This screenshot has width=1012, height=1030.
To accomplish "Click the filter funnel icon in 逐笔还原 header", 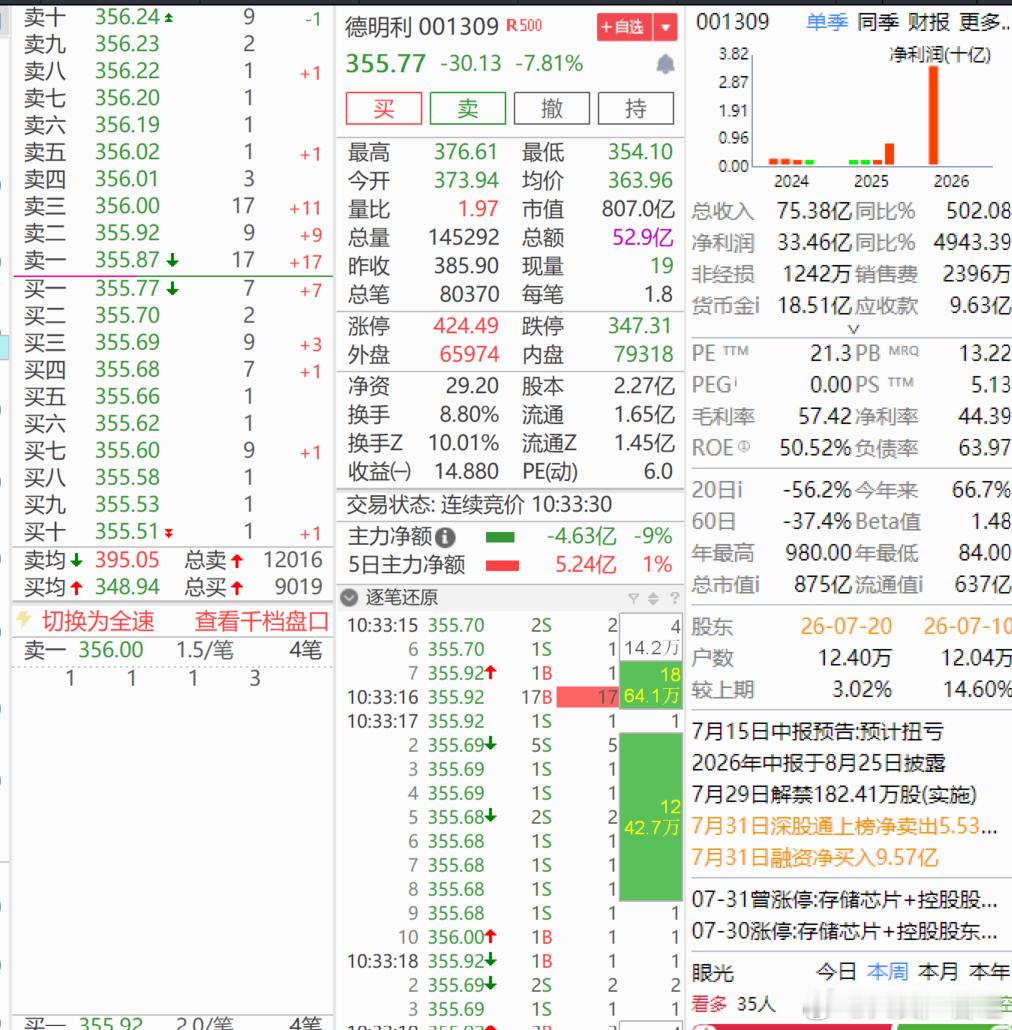I will point(634,598).
